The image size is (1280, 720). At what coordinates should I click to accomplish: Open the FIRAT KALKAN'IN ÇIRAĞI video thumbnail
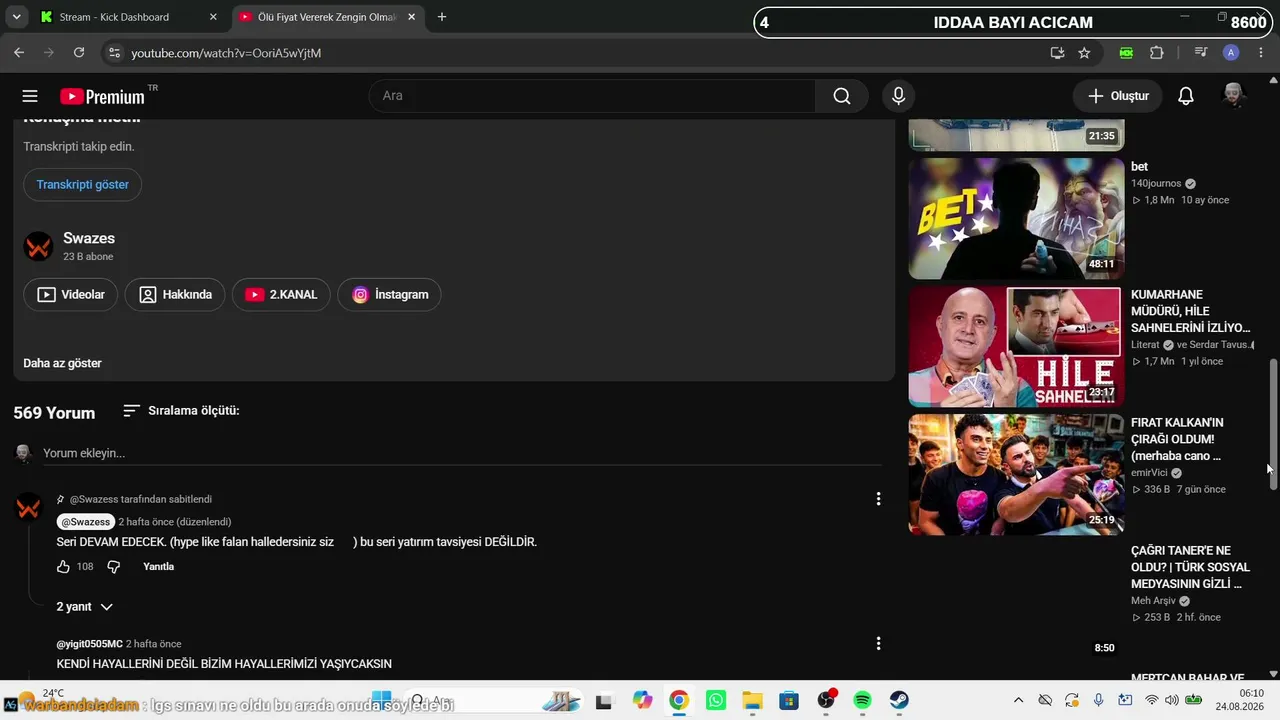click(x=1016, y=475)
